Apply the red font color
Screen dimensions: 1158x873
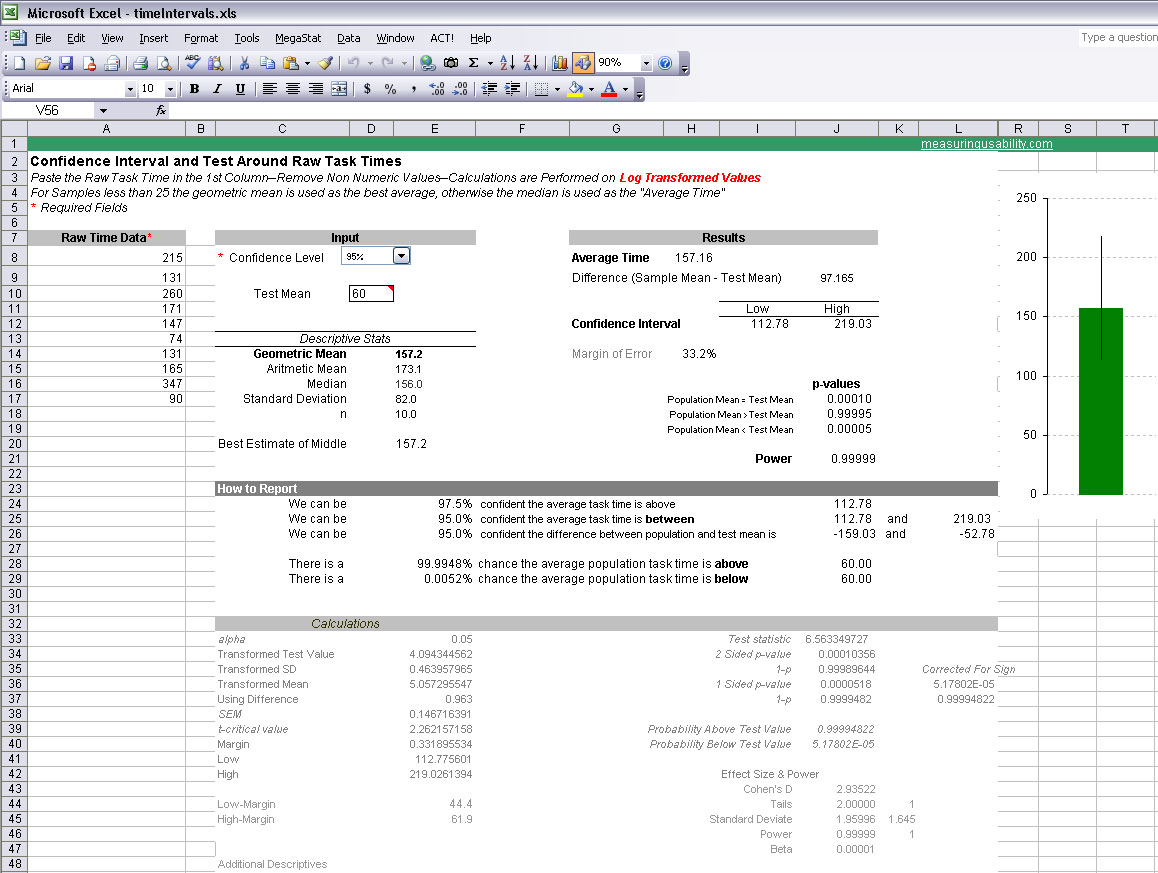[609, 89]
